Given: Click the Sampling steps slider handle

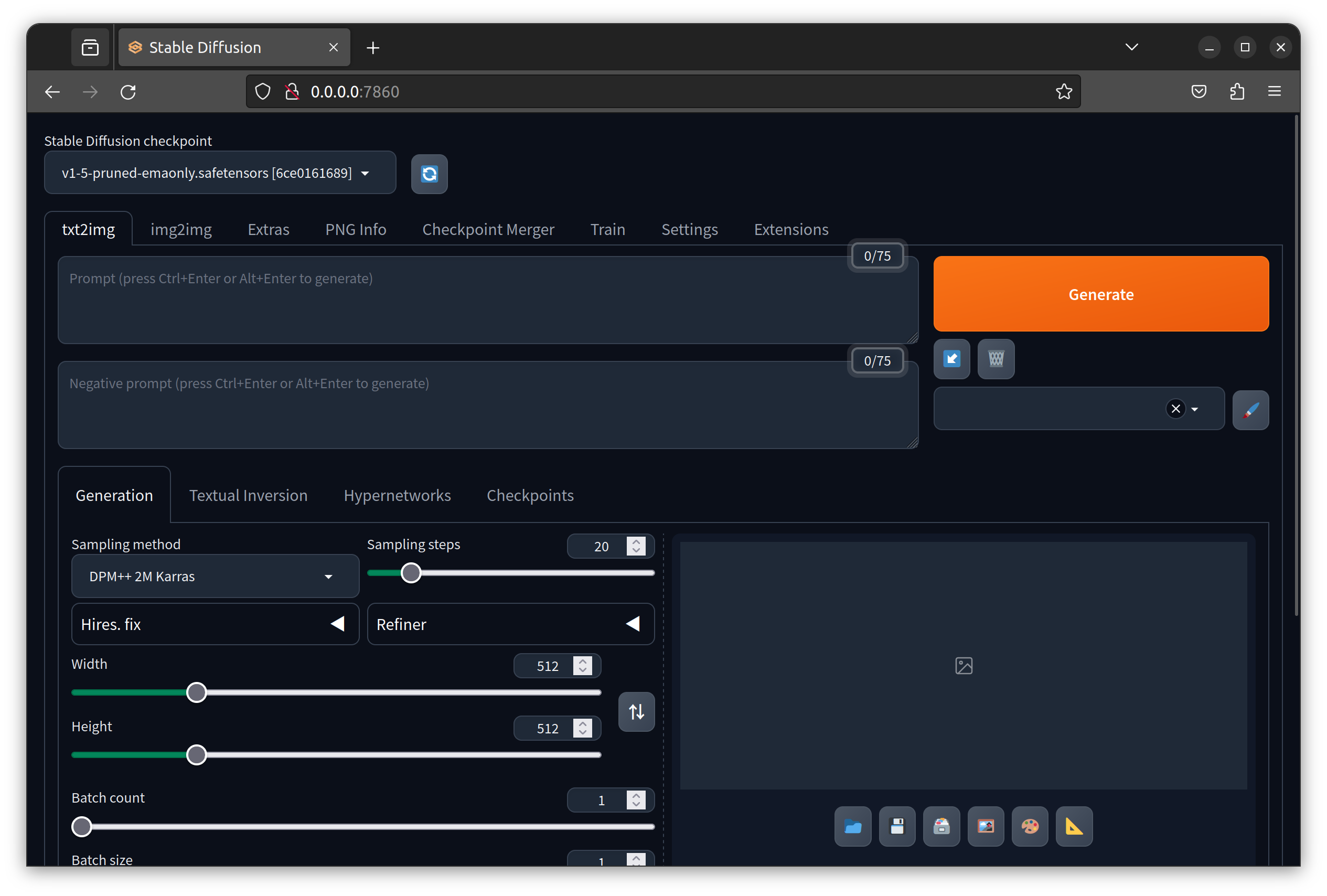Looking at the screenshot, I should [x=411, y=573].
